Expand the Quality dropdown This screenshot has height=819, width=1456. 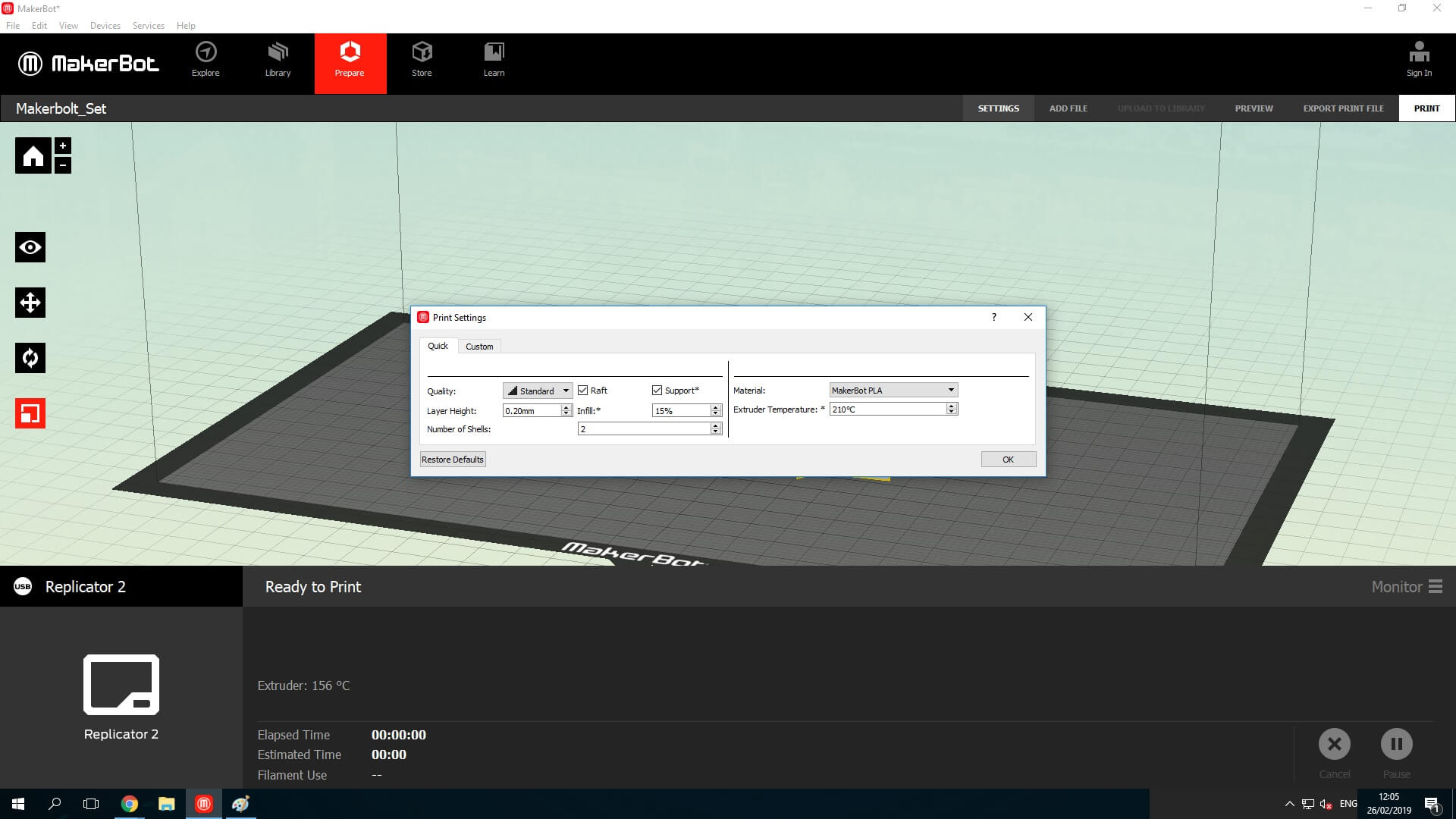[x=538, y=391]
